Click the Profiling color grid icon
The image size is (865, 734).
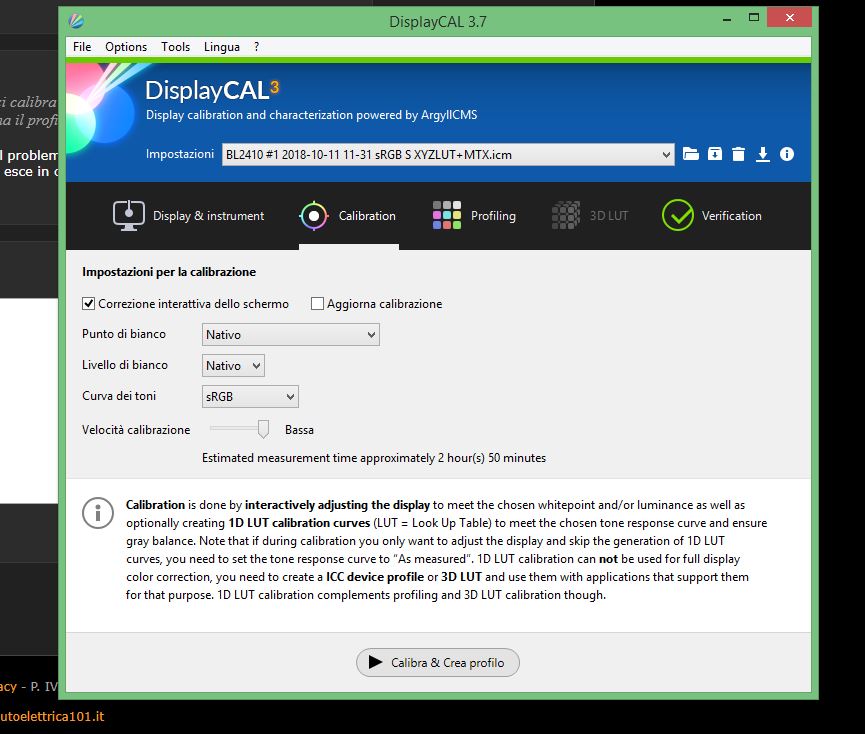(447, 216)
